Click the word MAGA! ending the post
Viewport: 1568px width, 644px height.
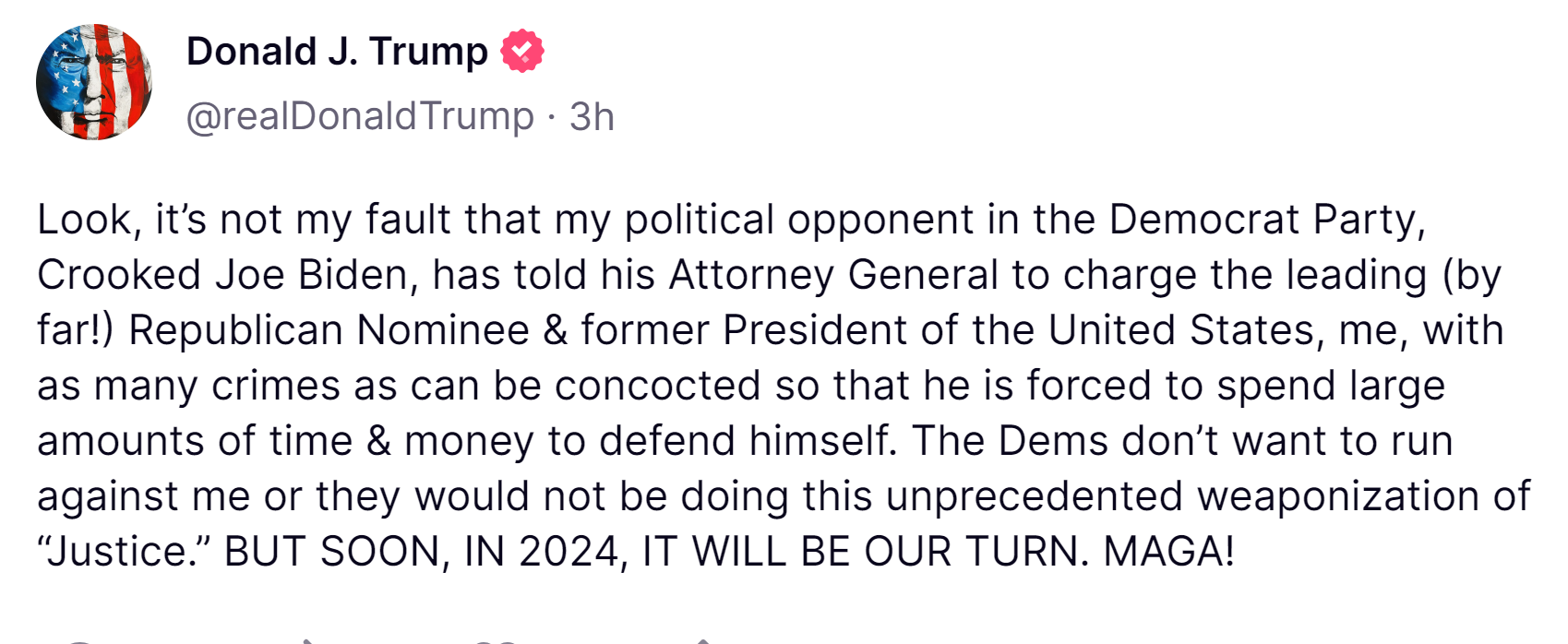(1168, 552)
